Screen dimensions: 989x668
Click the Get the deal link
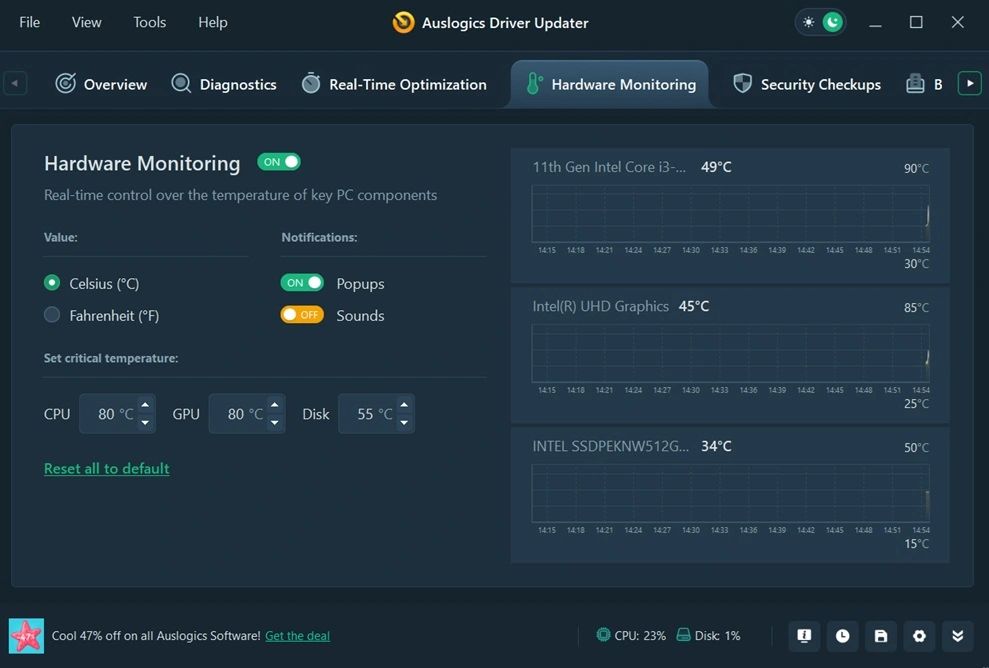(x=297, y=636)
